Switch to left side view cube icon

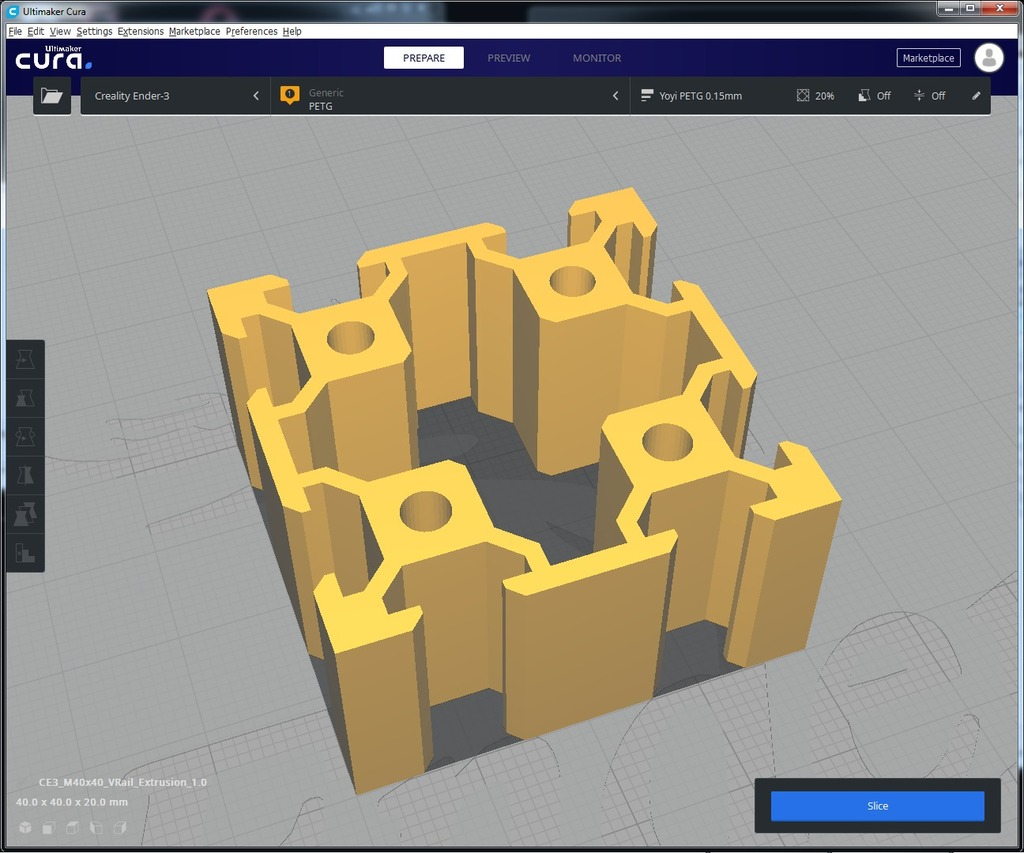point(96,828)
